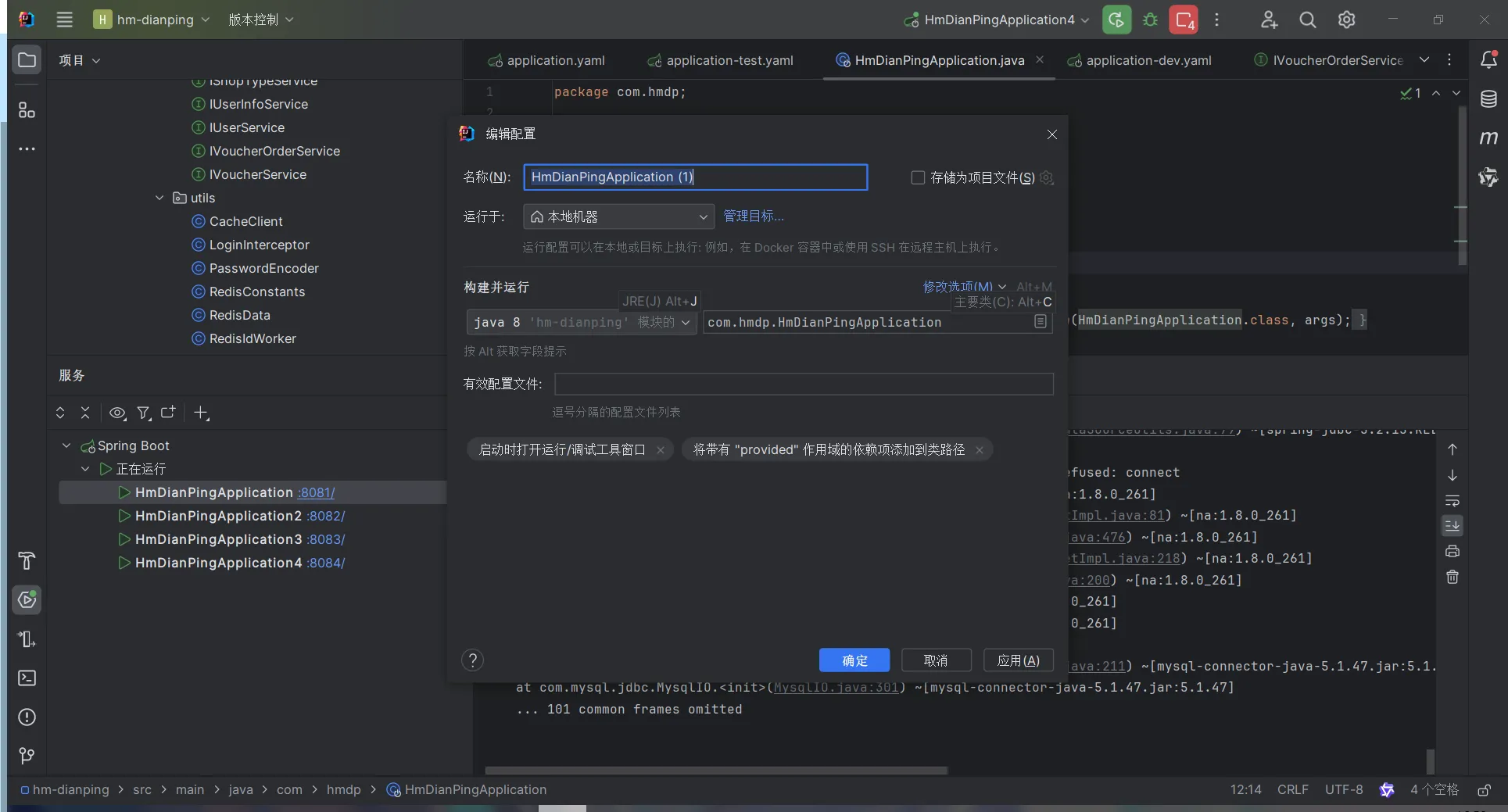Toggle scroll to end in console
The image size is (1508, 812).
[1452, 526]
